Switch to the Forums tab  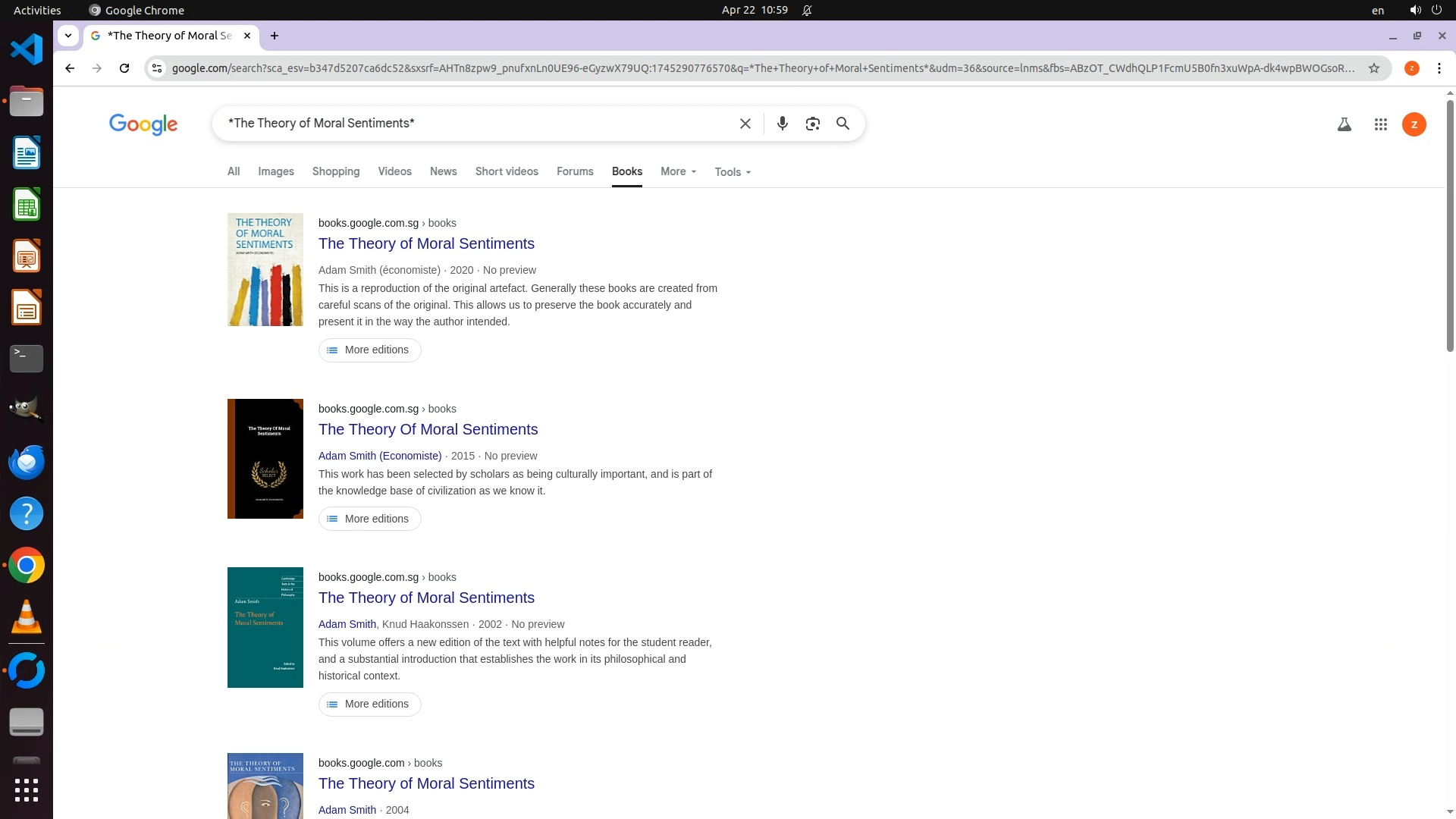[x=574, y=171]
